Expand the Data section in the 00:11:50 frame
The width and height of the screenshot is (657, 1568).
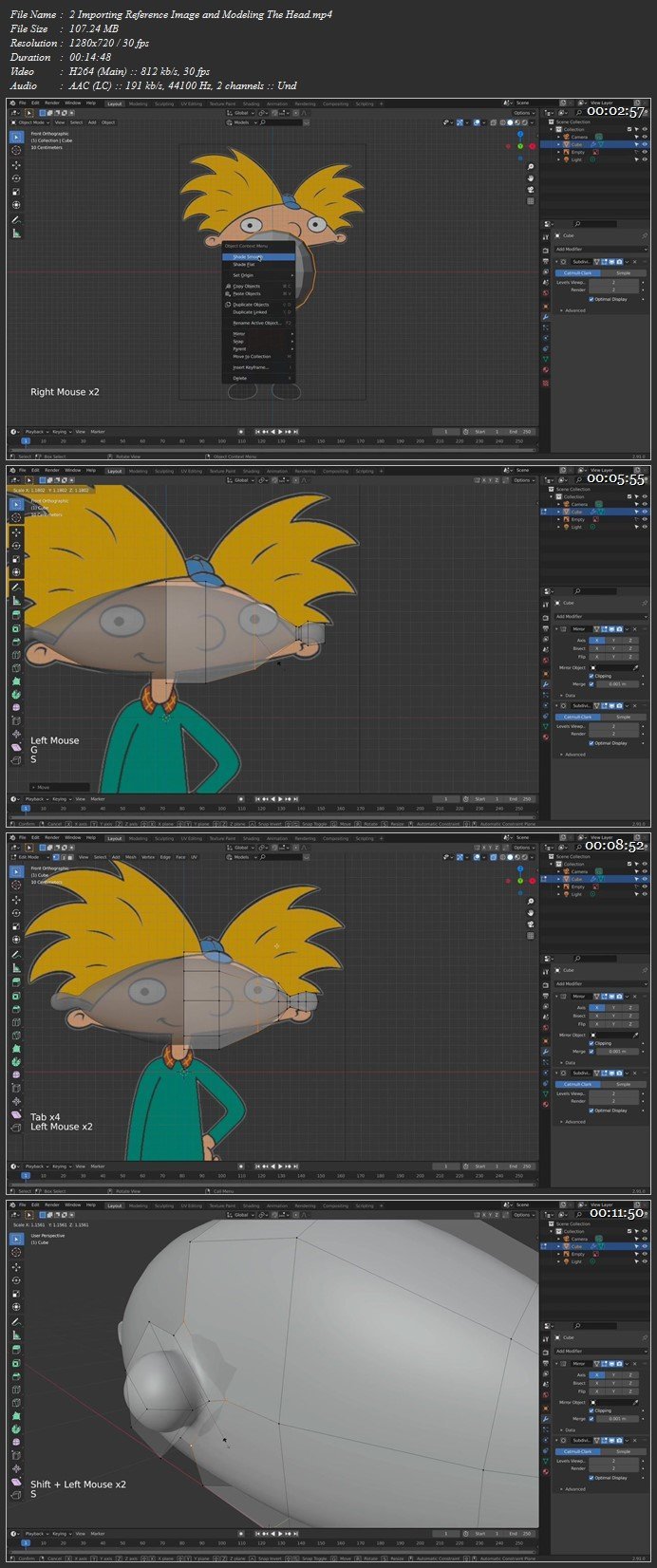(x=569, y=1429)
